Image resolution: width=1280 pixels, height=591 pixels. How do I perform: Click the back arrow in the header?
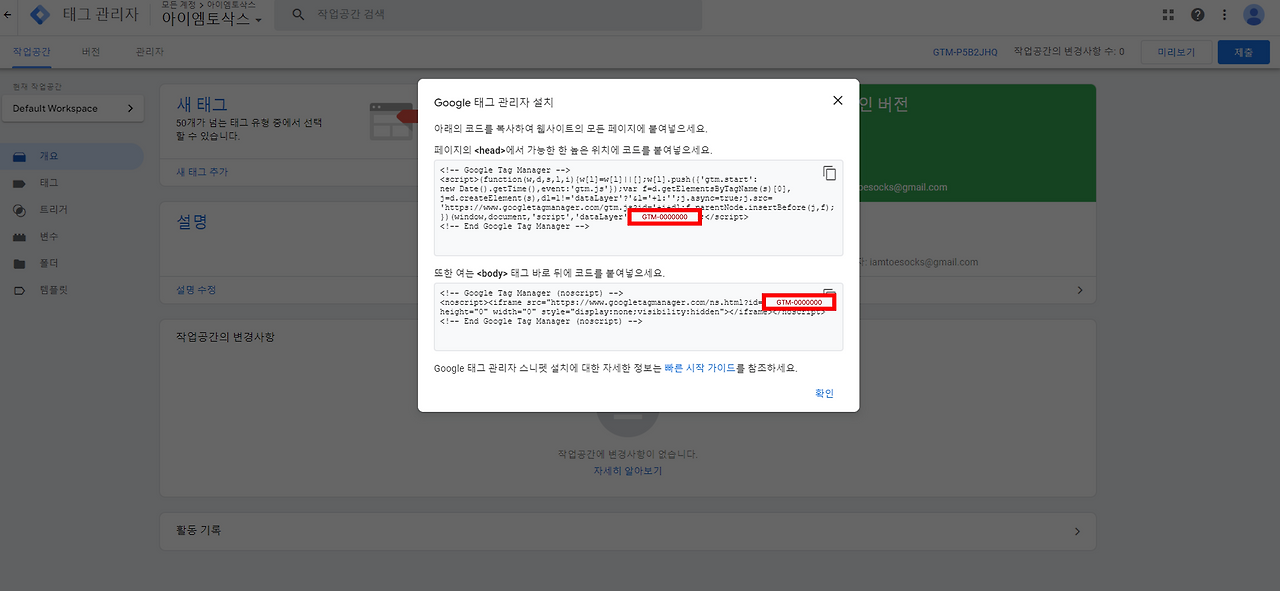point(8,15)
